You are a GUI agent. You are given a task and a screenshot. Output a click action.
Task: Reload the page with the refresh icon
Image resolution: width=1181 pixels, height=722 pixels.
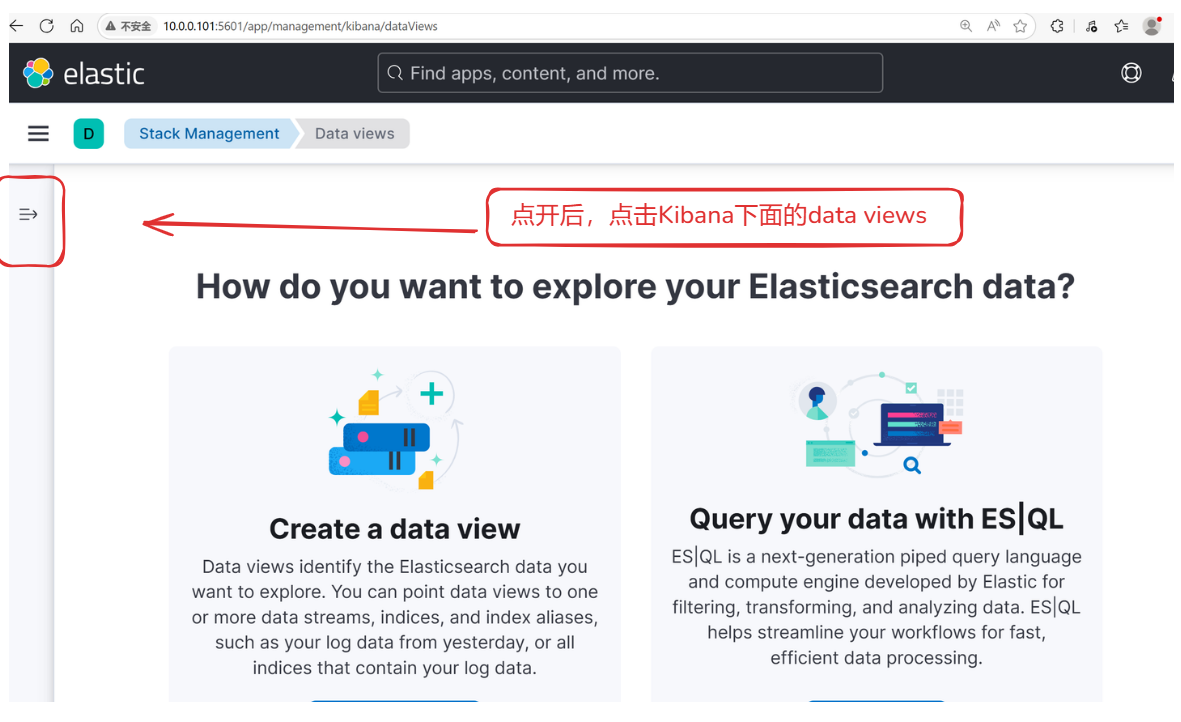click(47, 26)
